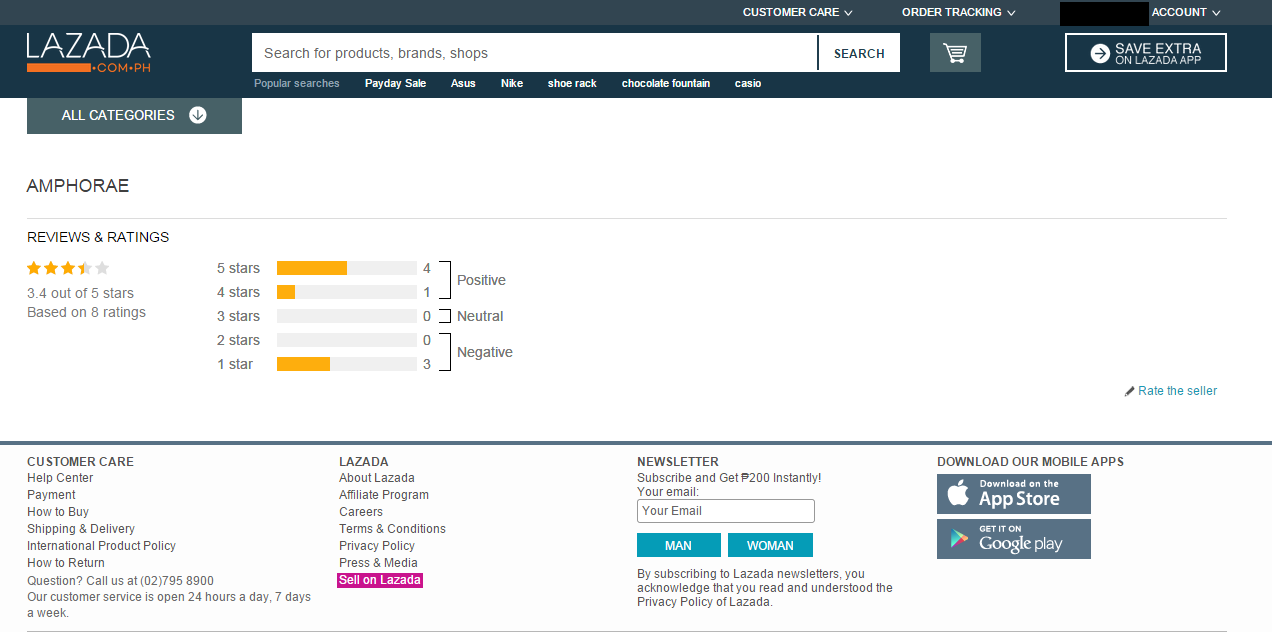Screen dimensions: 1272x632
Task: Click the 2 stars rating bar
Action: pyautogui.click(x=347, y=340)
